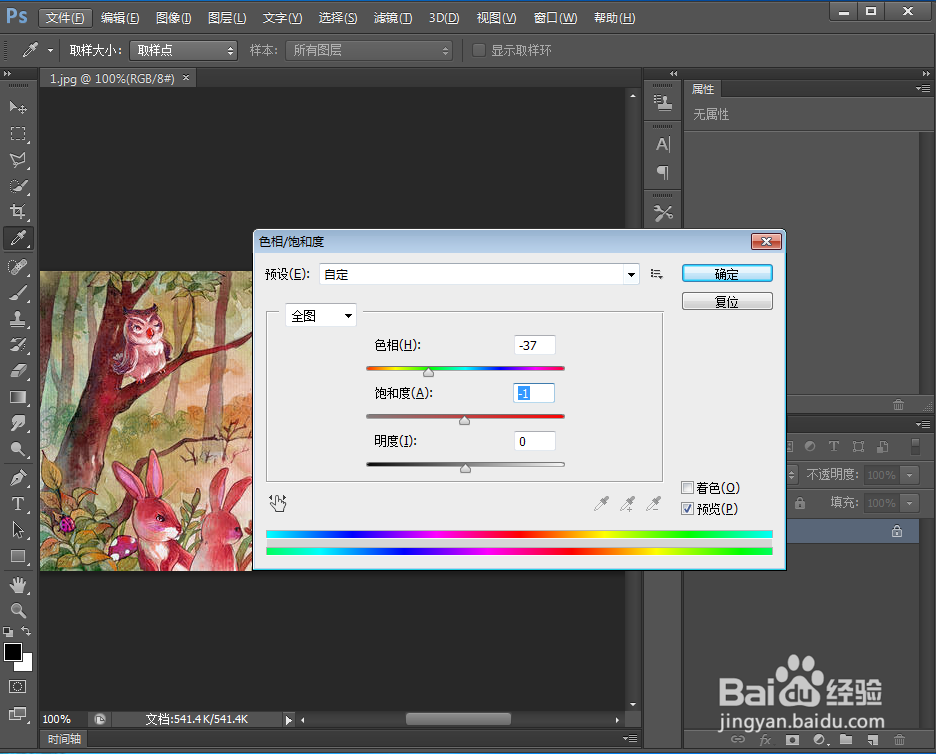The height and width of the screenshot is (754, 936).
Task: Select the History Brush tool
Action: (18, 344)
